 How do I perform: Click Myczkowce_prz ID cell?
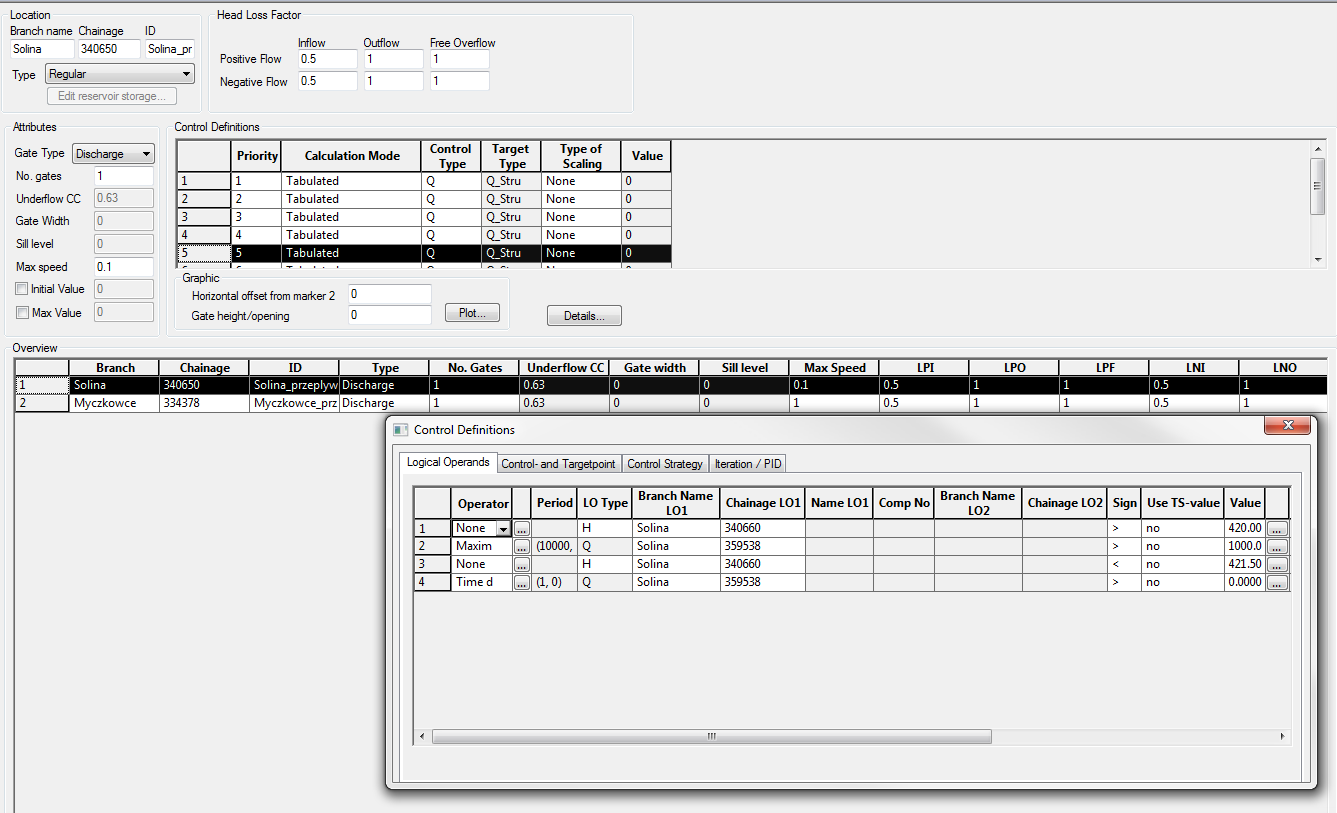[294, 403]
